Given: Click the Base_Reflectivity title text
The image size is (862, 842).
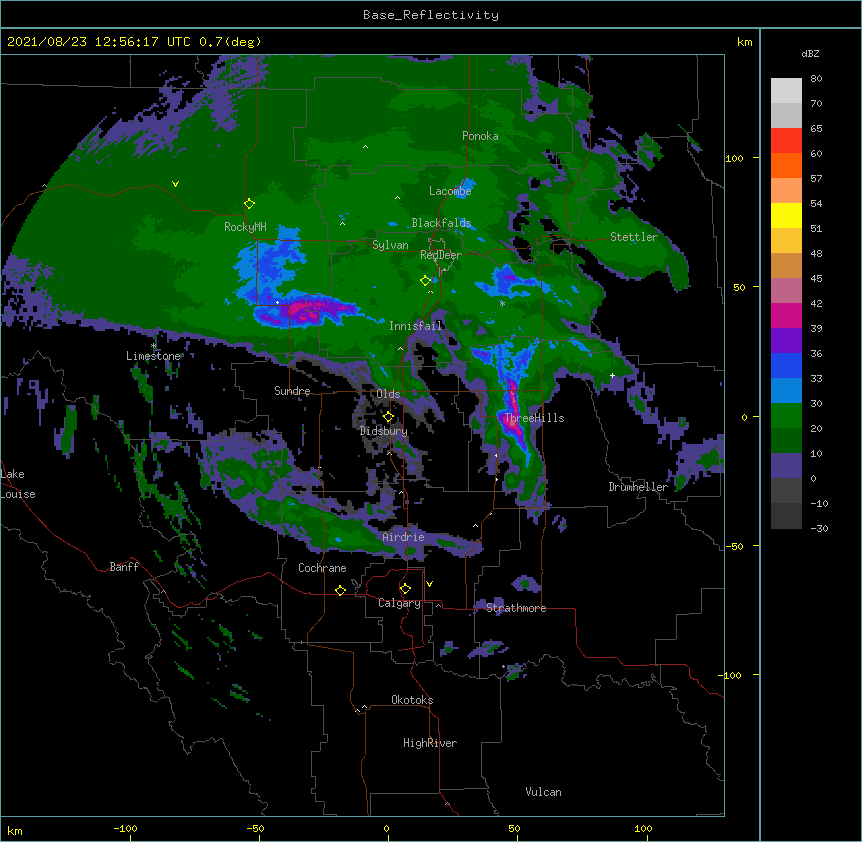Looking at the screenshot, I should [431, 15].
